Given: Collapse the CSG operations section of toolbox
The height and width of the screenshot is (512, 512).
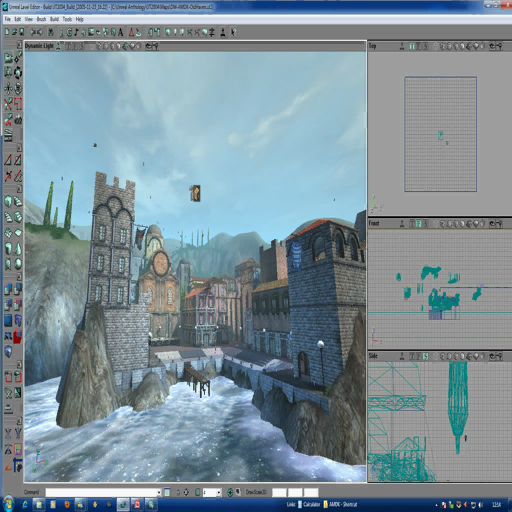Looking at the screenshot, I should (x=19, y=276).
